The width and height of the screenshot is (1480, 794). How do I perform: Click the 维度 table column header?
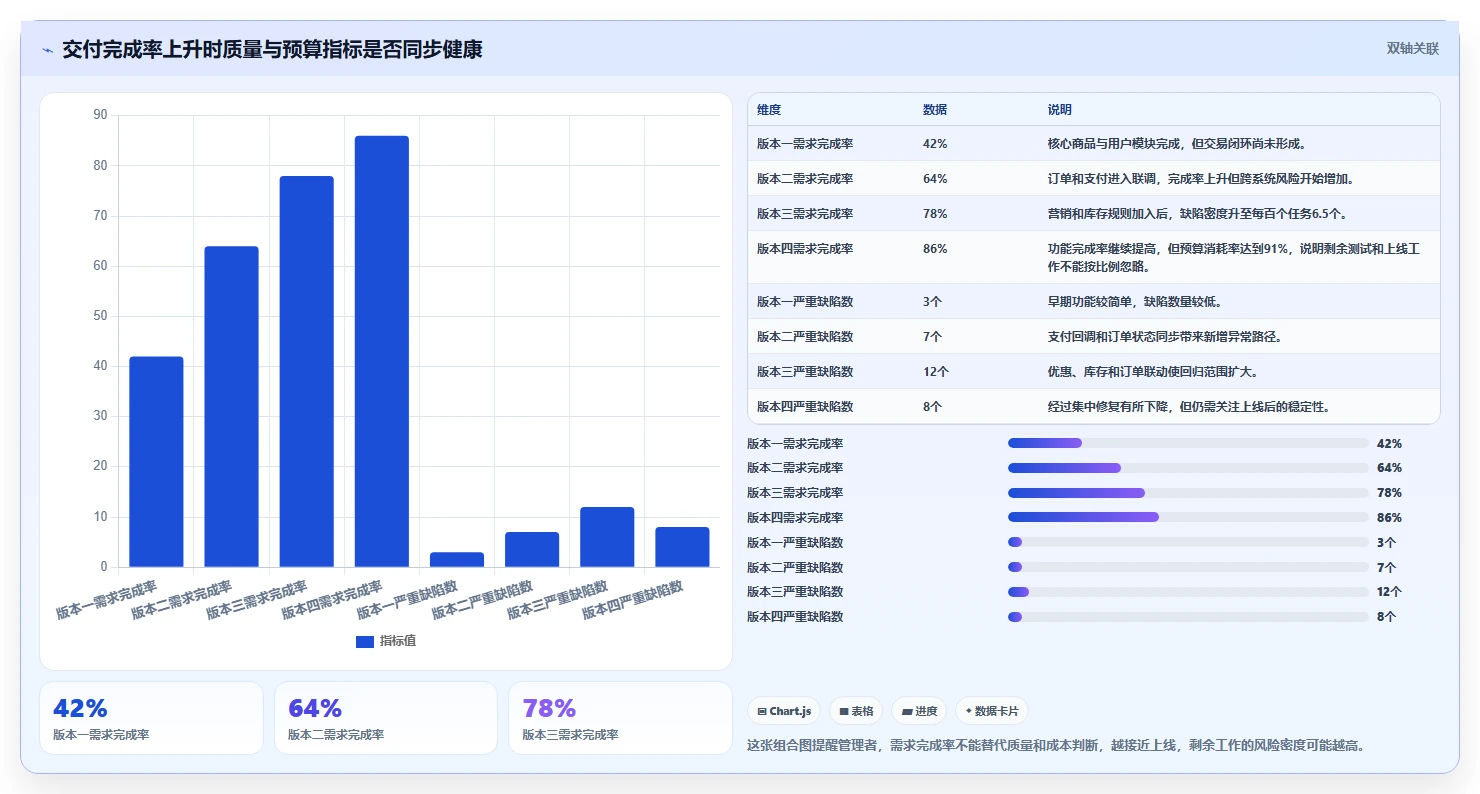pos(769,109)
